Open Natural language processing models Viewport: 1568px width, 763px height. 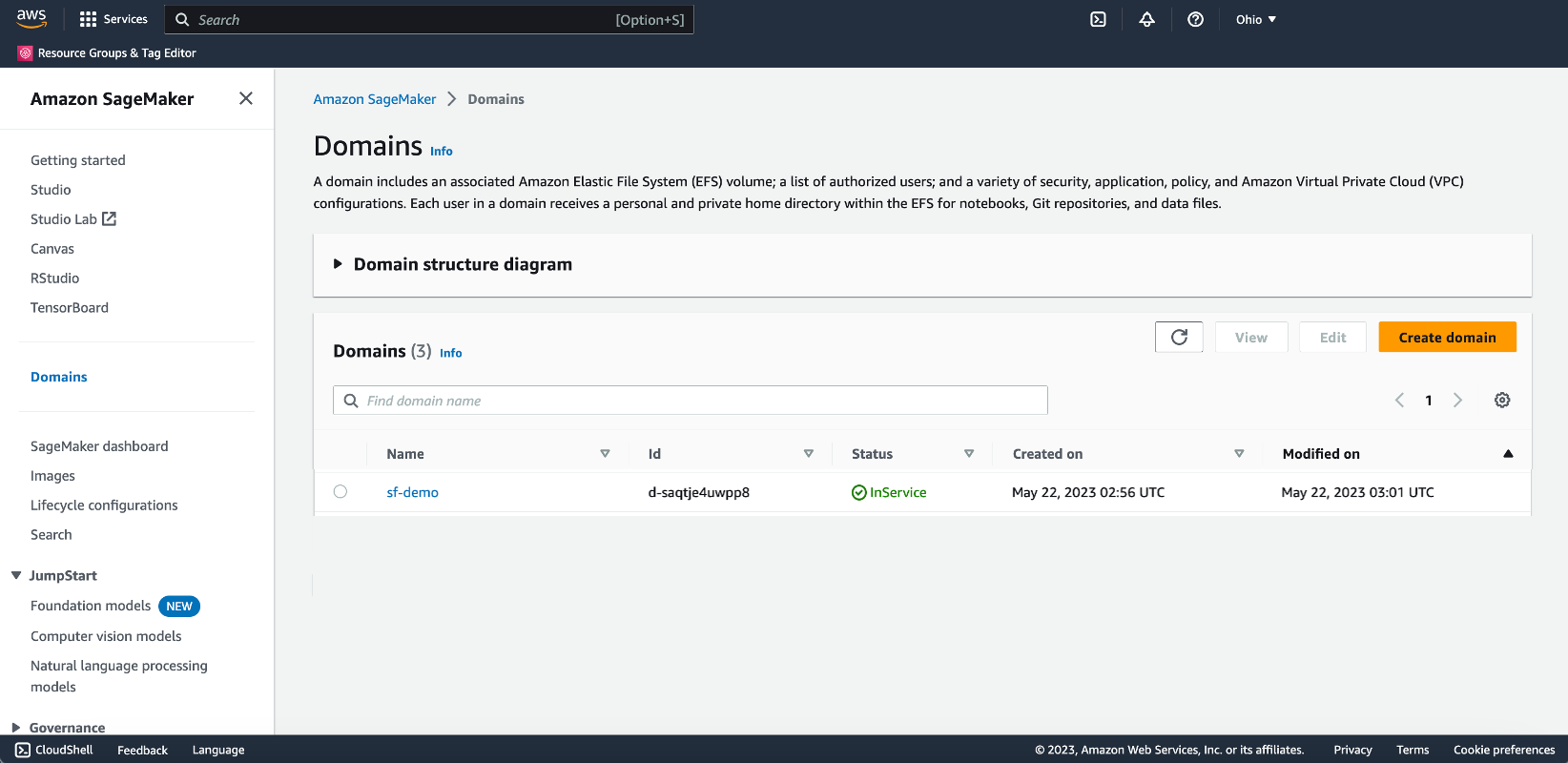[x=119, y=676]
